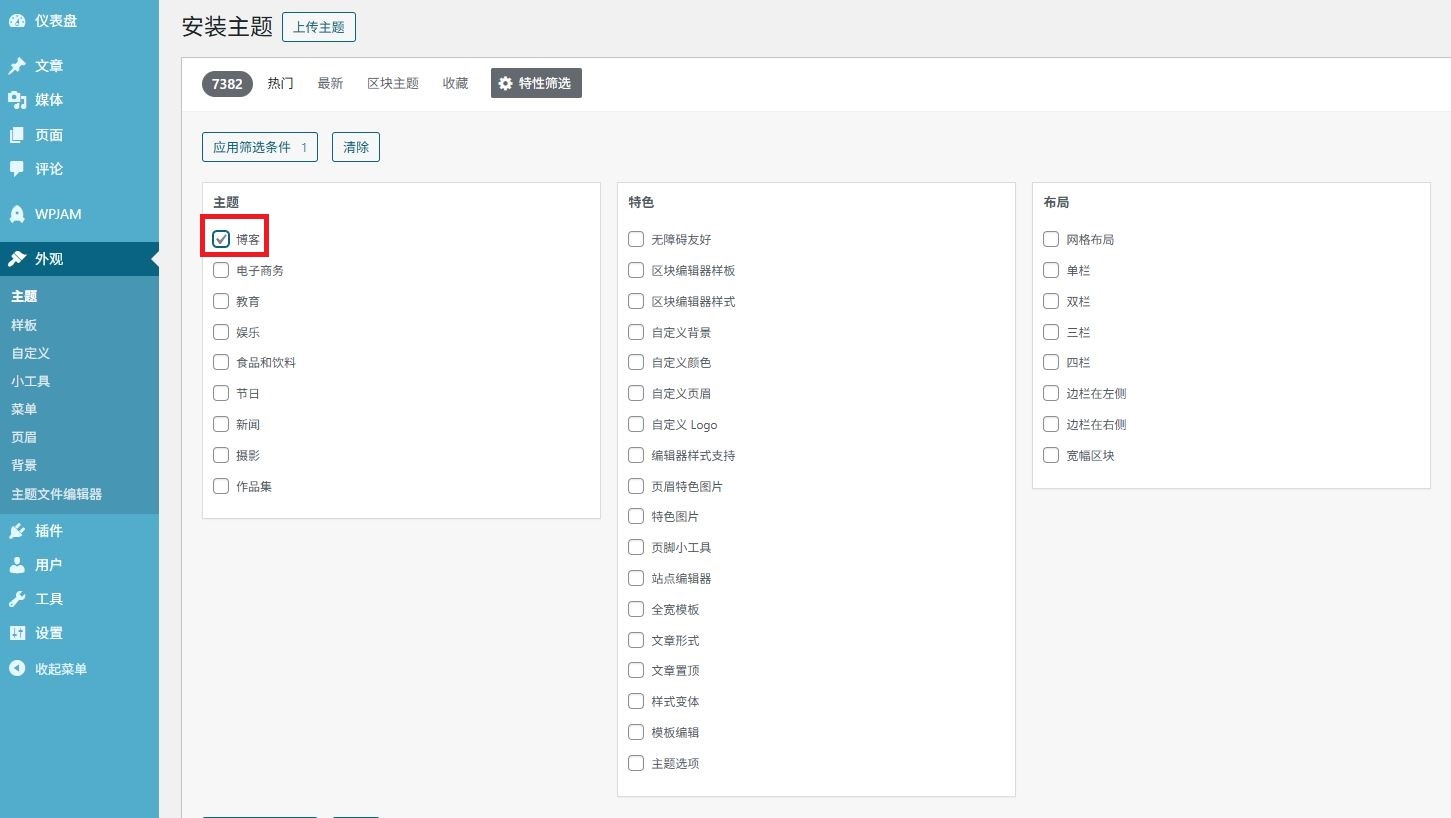Enable the 区块编辑器样式 checkbox

636,301
